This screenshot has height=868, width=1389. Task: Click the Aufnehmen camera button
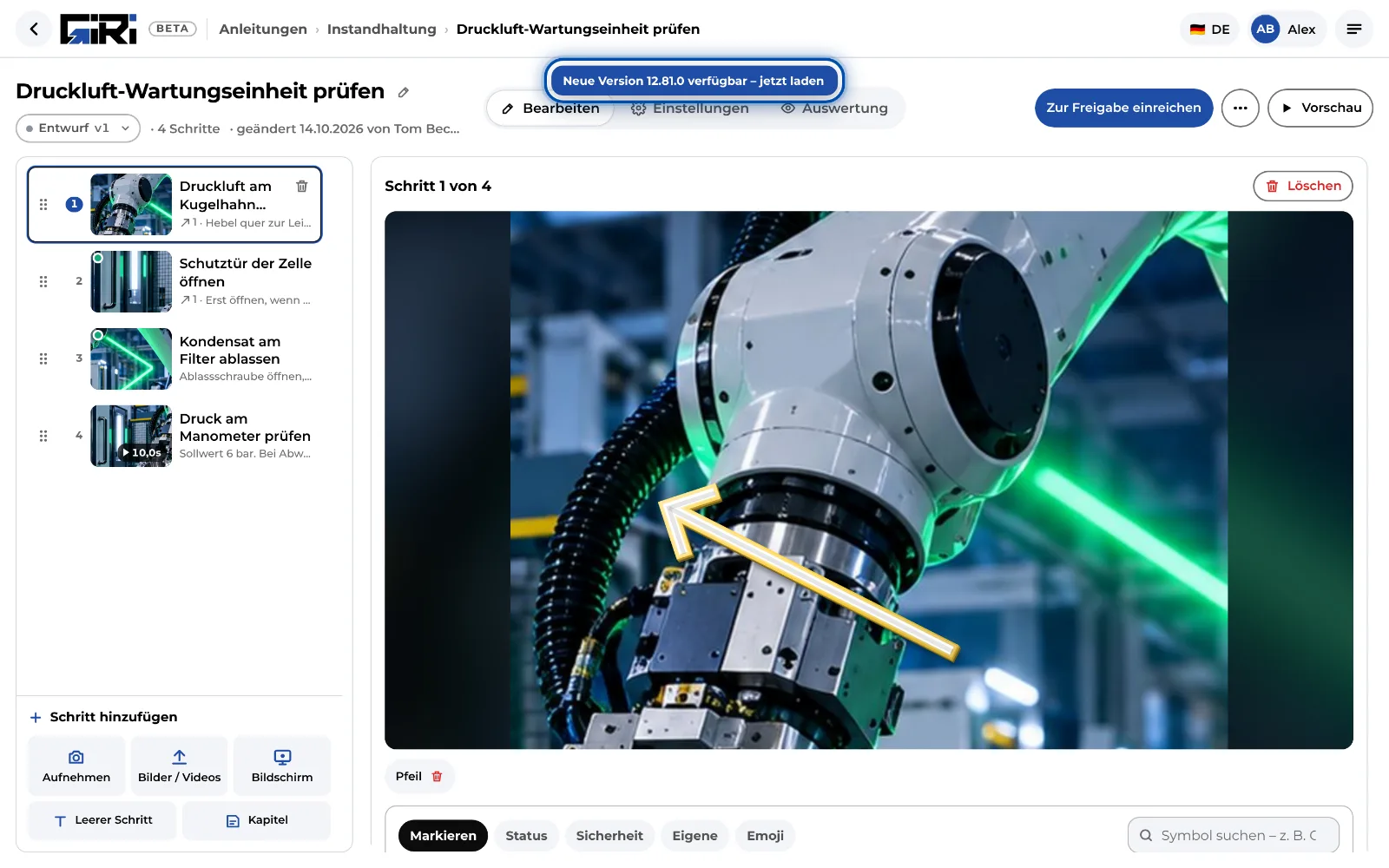[x=76, y=766]
